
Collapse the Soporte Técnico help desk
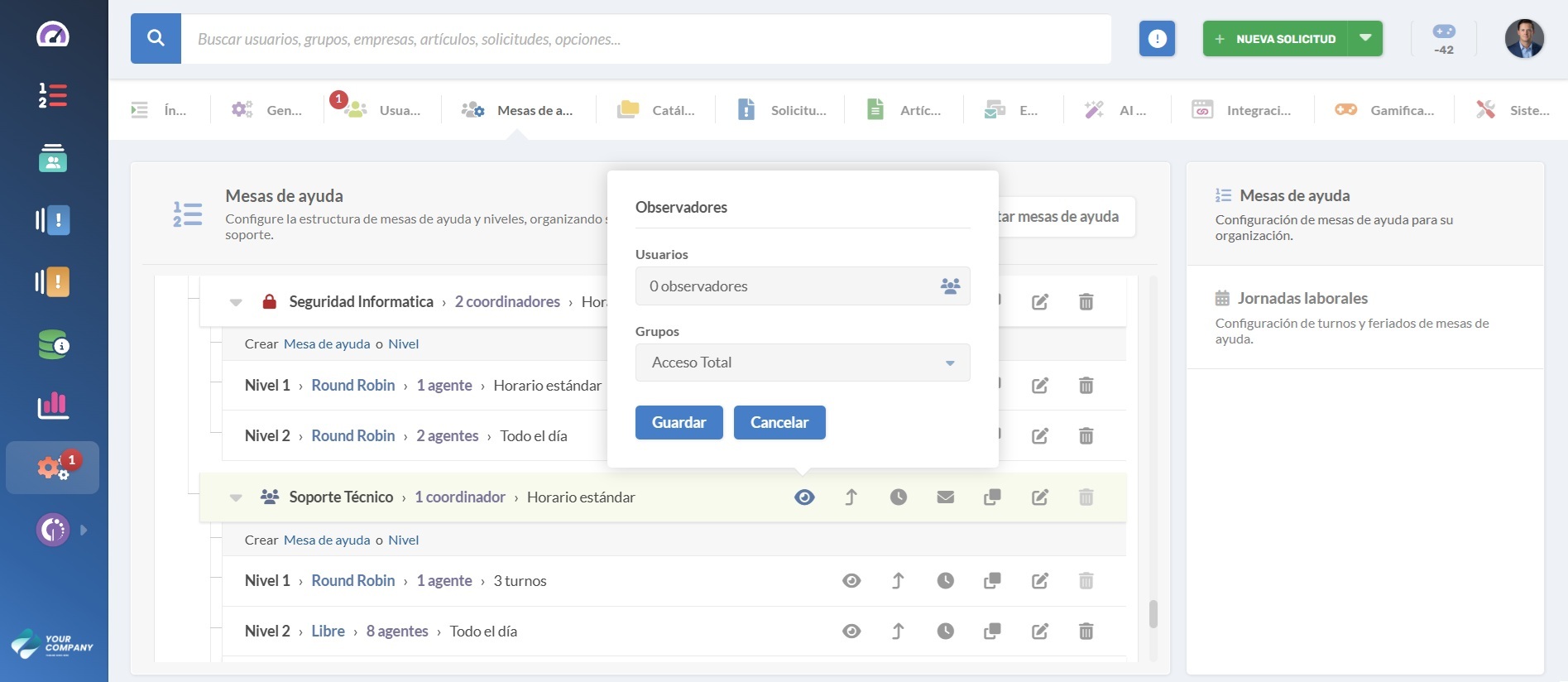(236, 497)
